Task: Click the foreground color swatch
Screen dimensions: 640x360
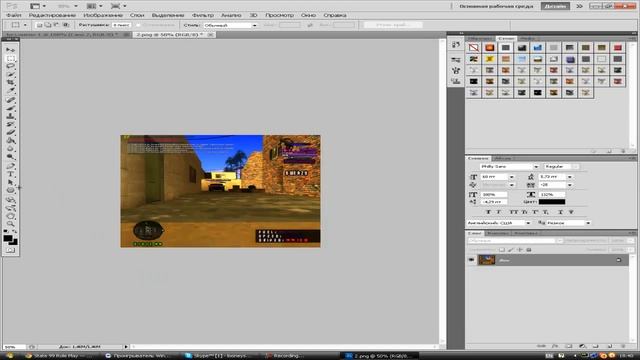Action: click(x=8, y=238)
